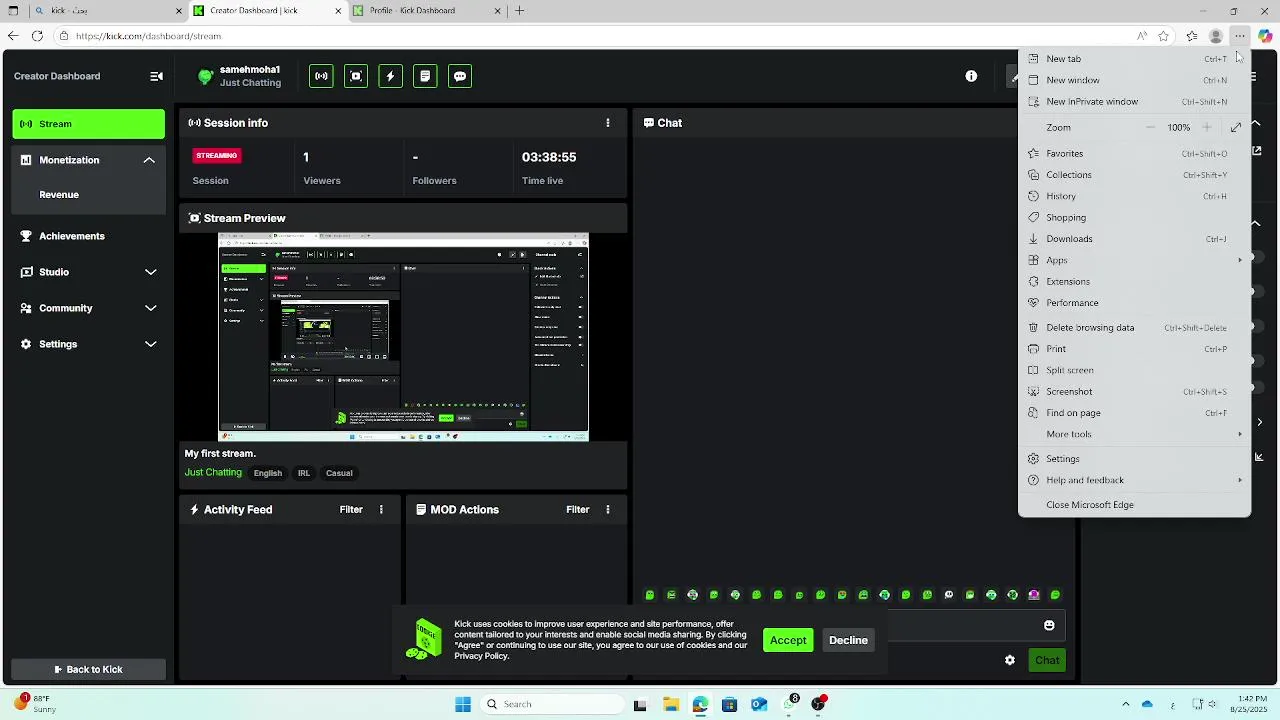Click the Session info icon in top toolbar

[321, 76]
